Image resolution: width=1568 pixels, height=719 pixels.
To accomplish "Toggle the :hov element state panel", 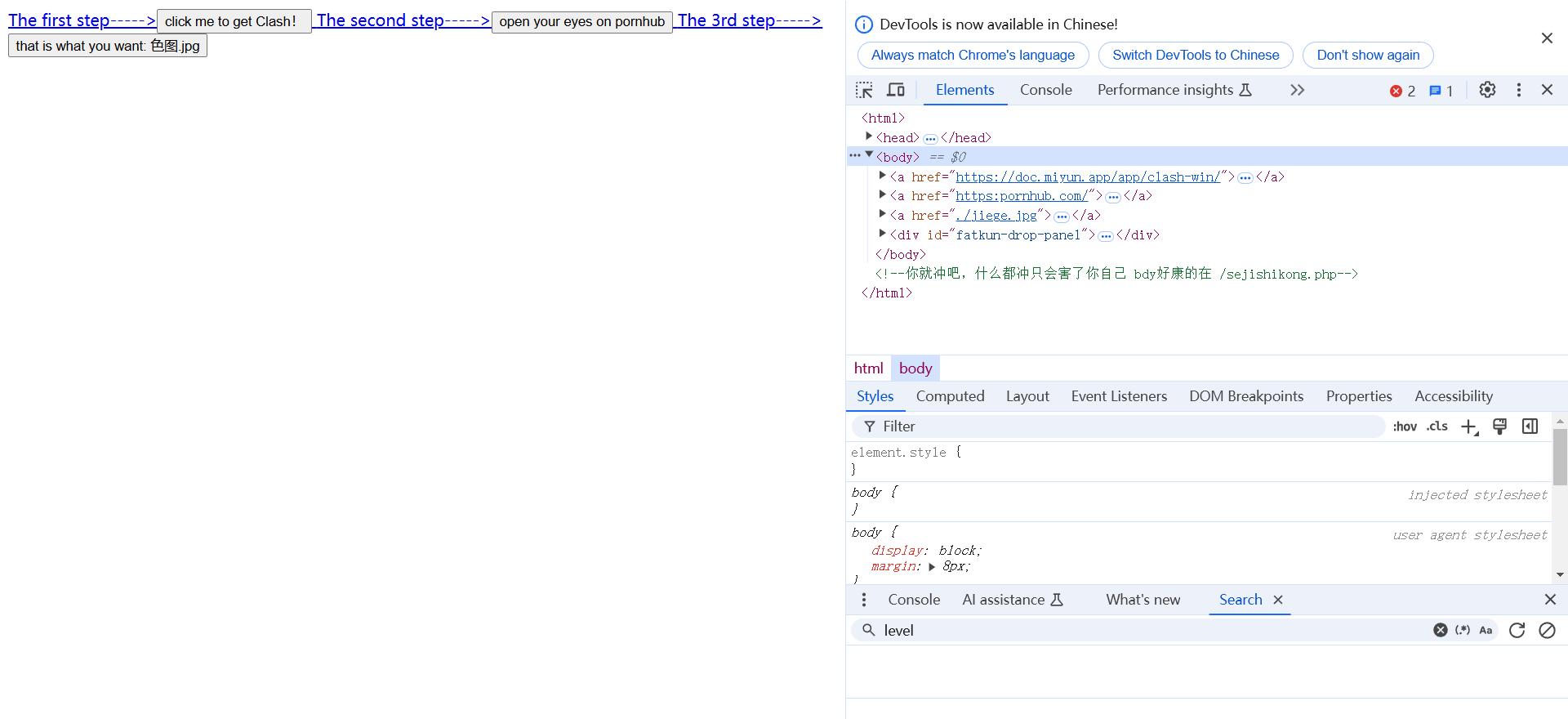I will pos(1405,426).
